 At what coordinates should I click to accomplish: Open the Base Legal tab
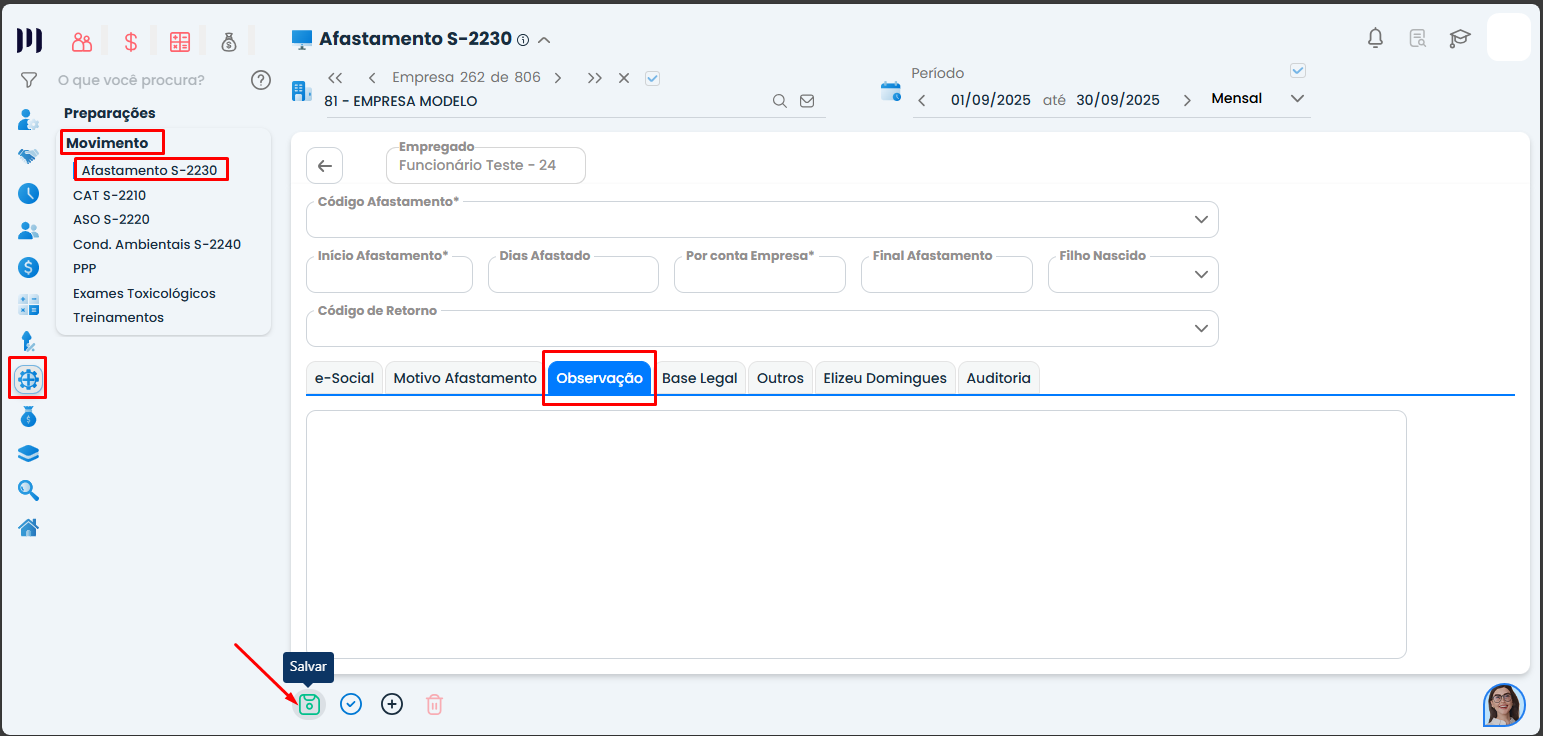point(699,378)
